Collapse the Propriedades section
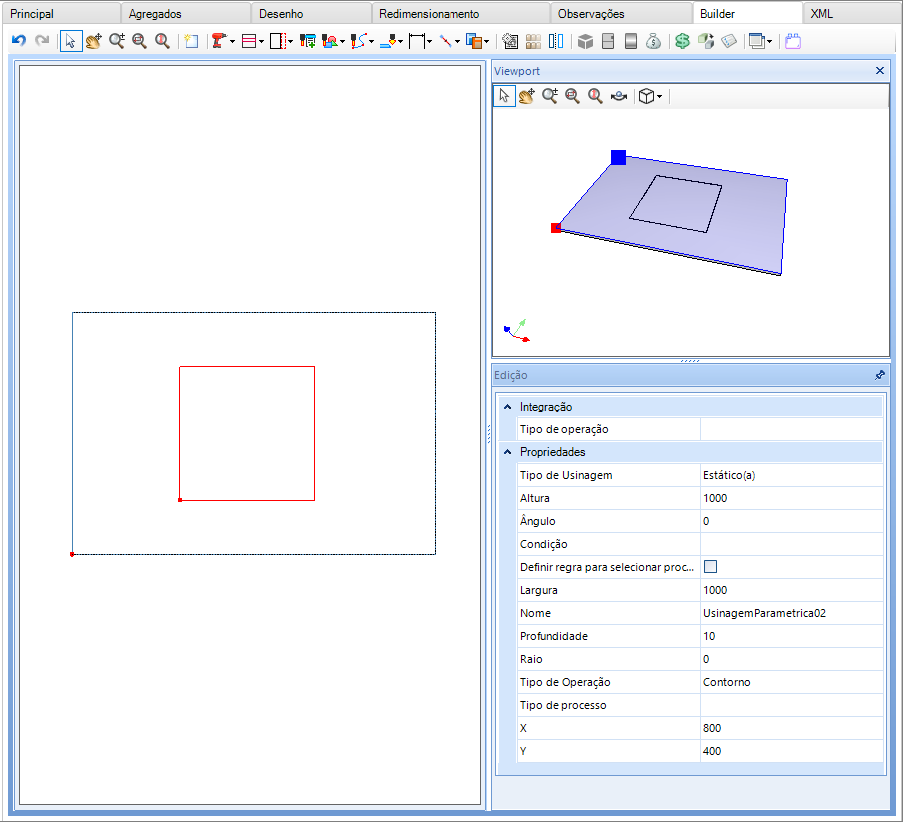 coord(508,452)
